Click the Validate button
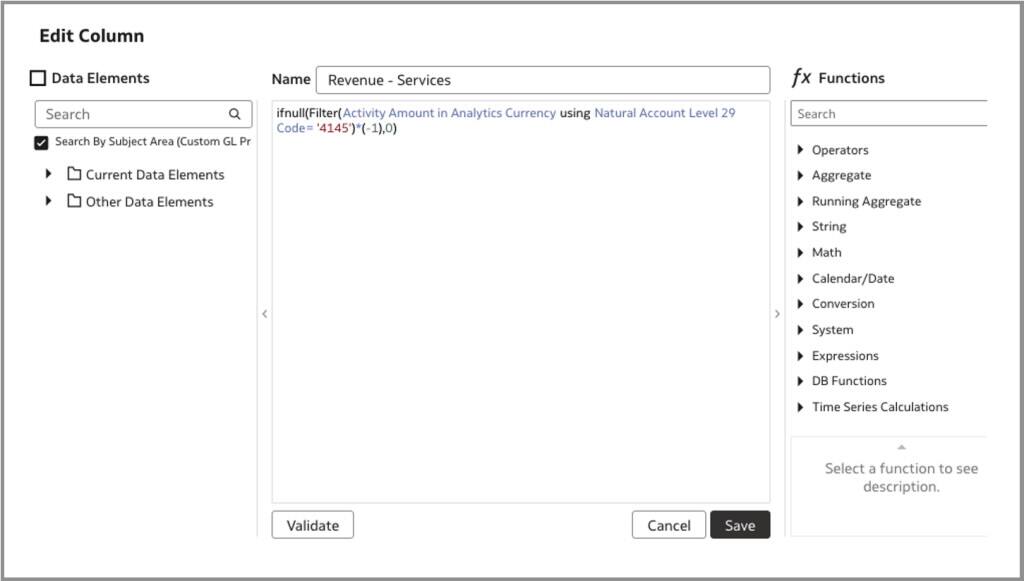This screenshot has height=581, width=1024. (311, 524)
